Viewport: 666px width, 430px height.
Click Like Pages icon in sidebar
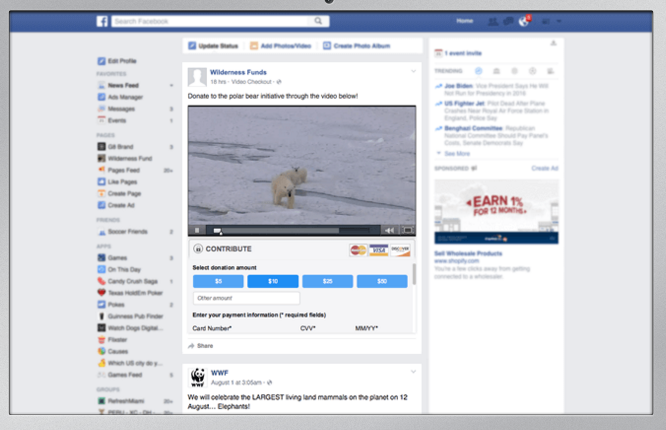tap(102, 182)
